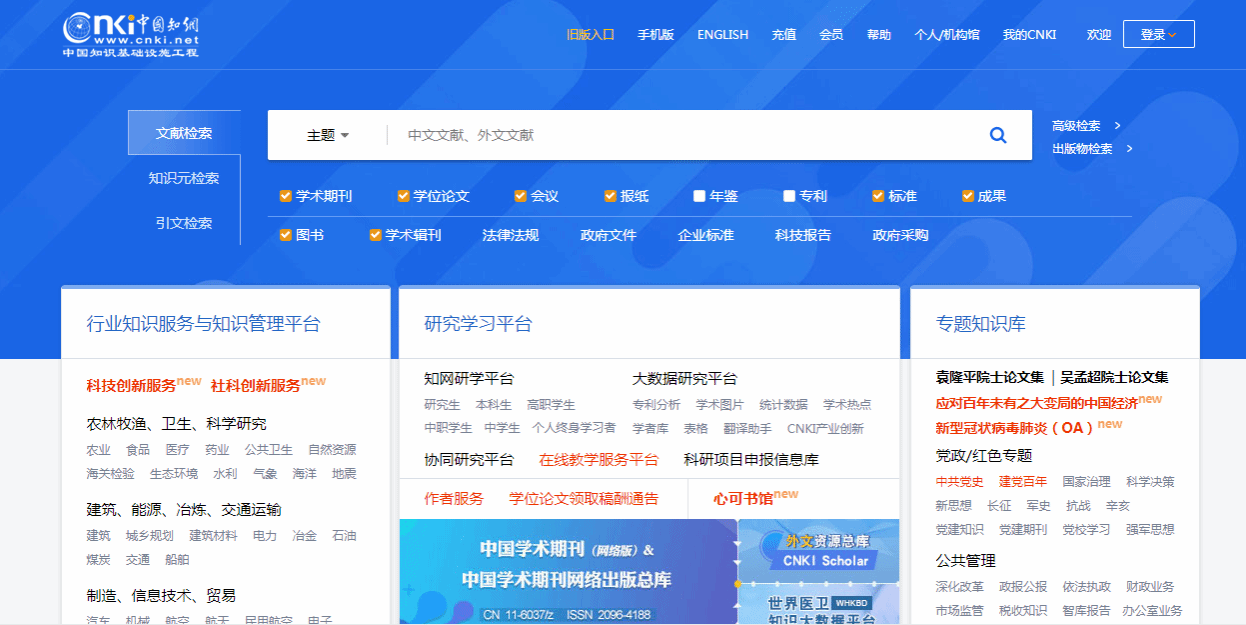The width and height of the screenshot is (1246, 625).
Task: Open 政府采购 database link
Action: 900,235
